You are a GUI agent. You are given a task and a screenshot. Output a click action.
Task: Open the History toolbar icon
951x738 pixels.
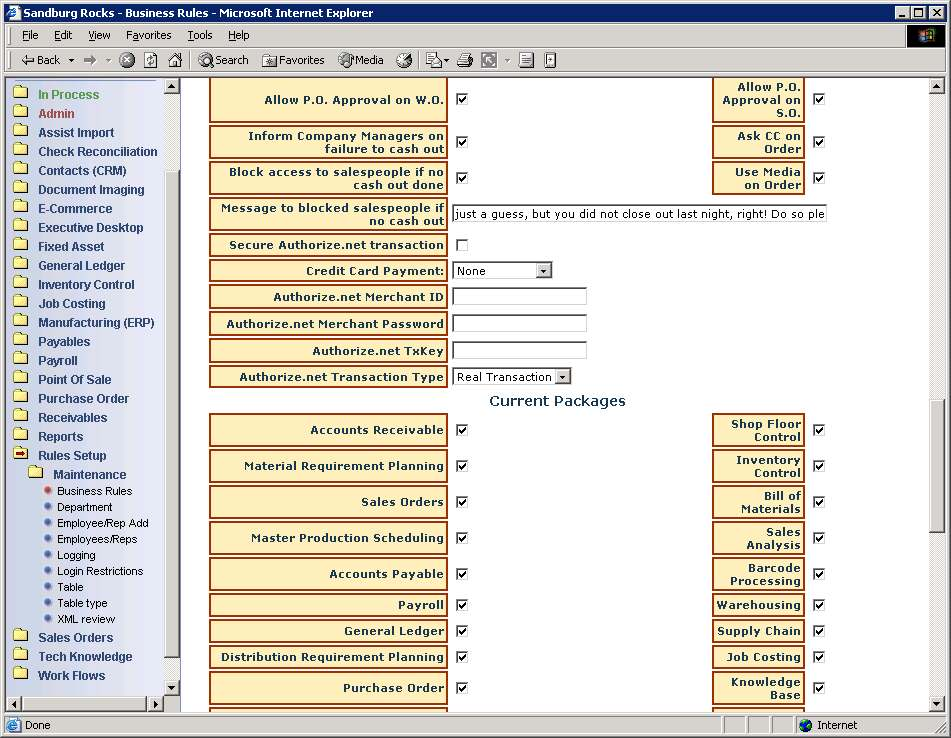[x=404, y=60]
